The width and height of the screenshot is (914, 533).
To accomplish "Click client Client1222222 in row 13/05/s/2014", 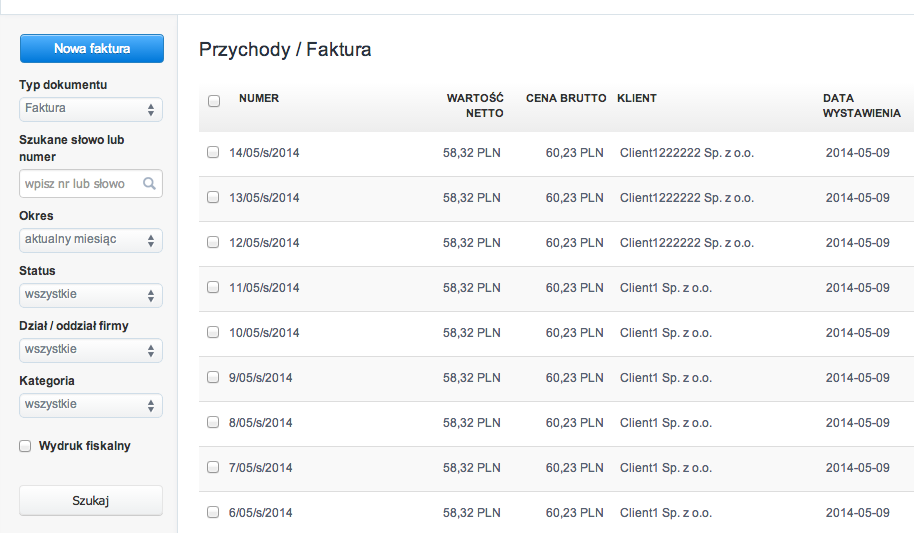I will (687, 198).
